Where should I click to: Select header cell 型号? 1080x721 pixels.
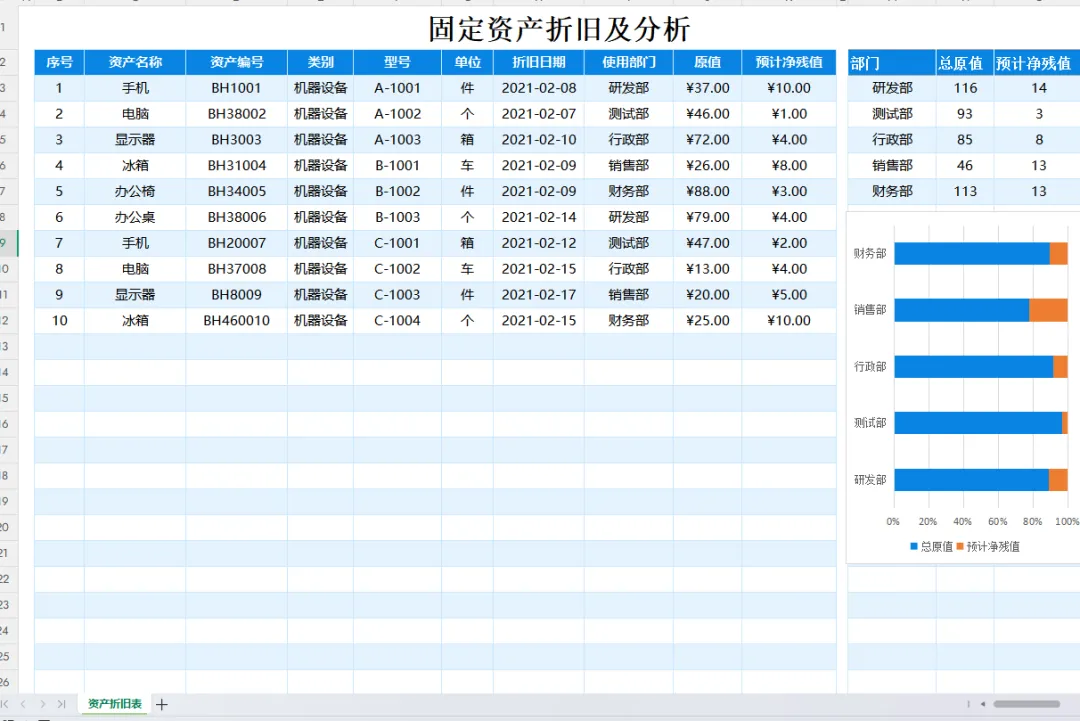click(x=397, y=62)
